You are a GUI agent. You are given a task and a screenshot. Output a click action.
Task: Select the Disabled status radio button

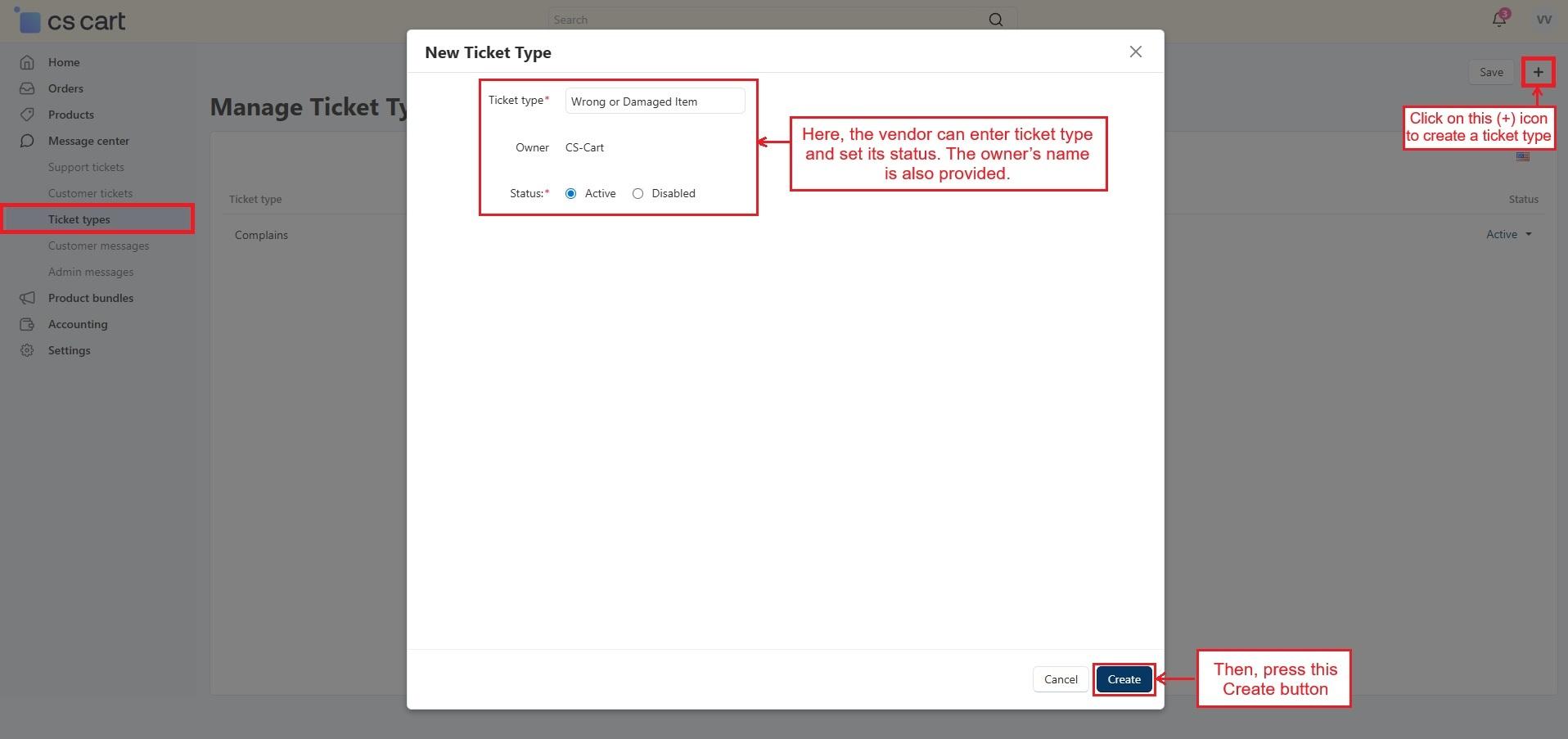[x=638, y=193]
